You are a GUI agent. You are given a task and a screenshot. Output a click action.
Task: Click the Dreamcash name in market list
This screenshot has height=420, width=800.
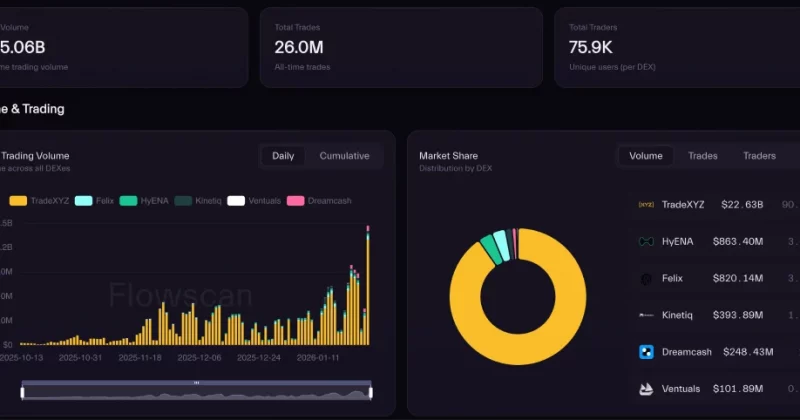tap(686, 352)
